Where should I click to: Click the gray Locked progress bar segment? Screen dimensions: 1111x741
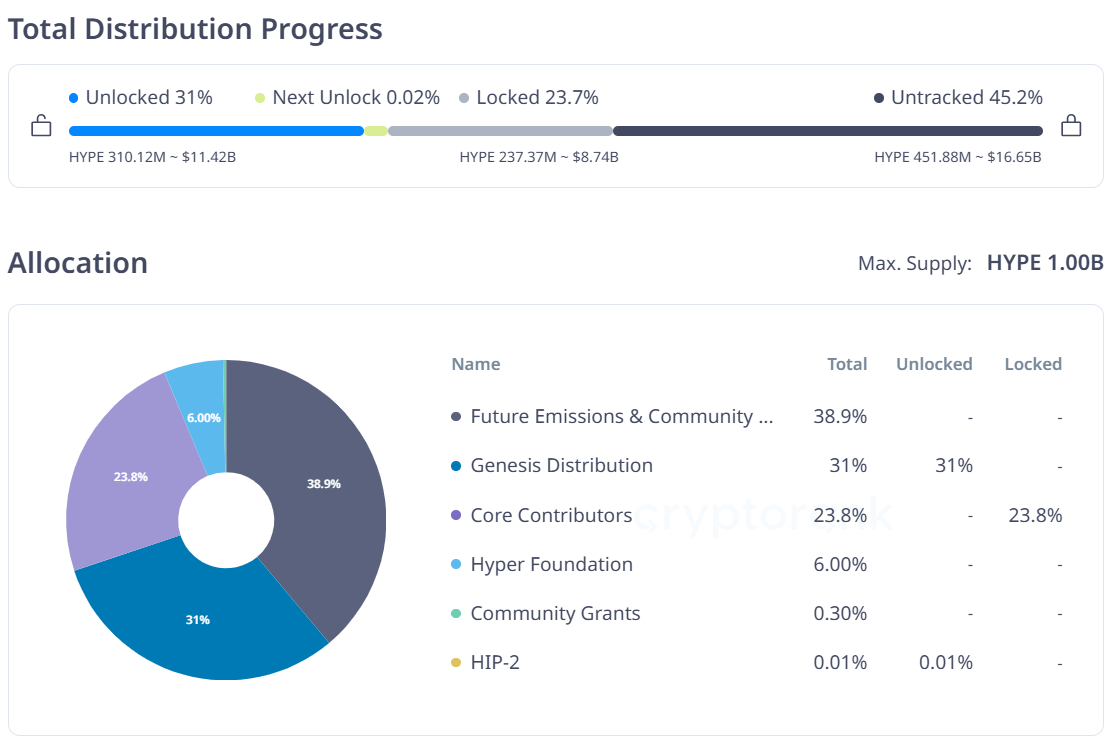pyautogui.click(x=500, y=131)
